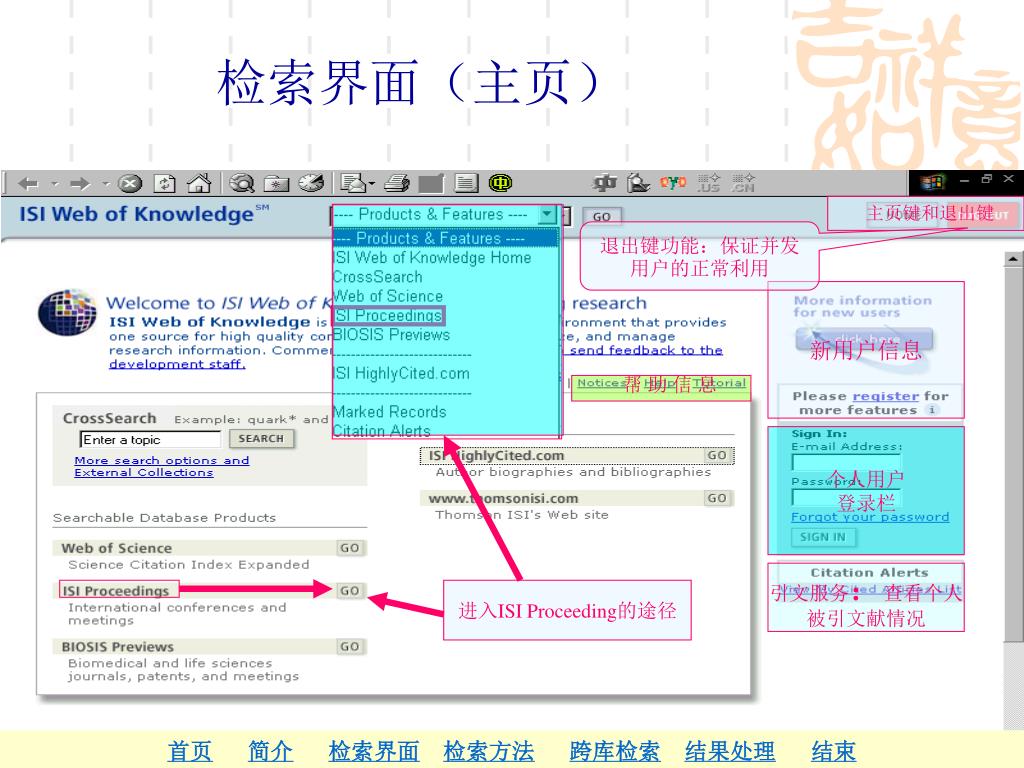Click the Password input field
1024x768 pixels.
[846, 498]
